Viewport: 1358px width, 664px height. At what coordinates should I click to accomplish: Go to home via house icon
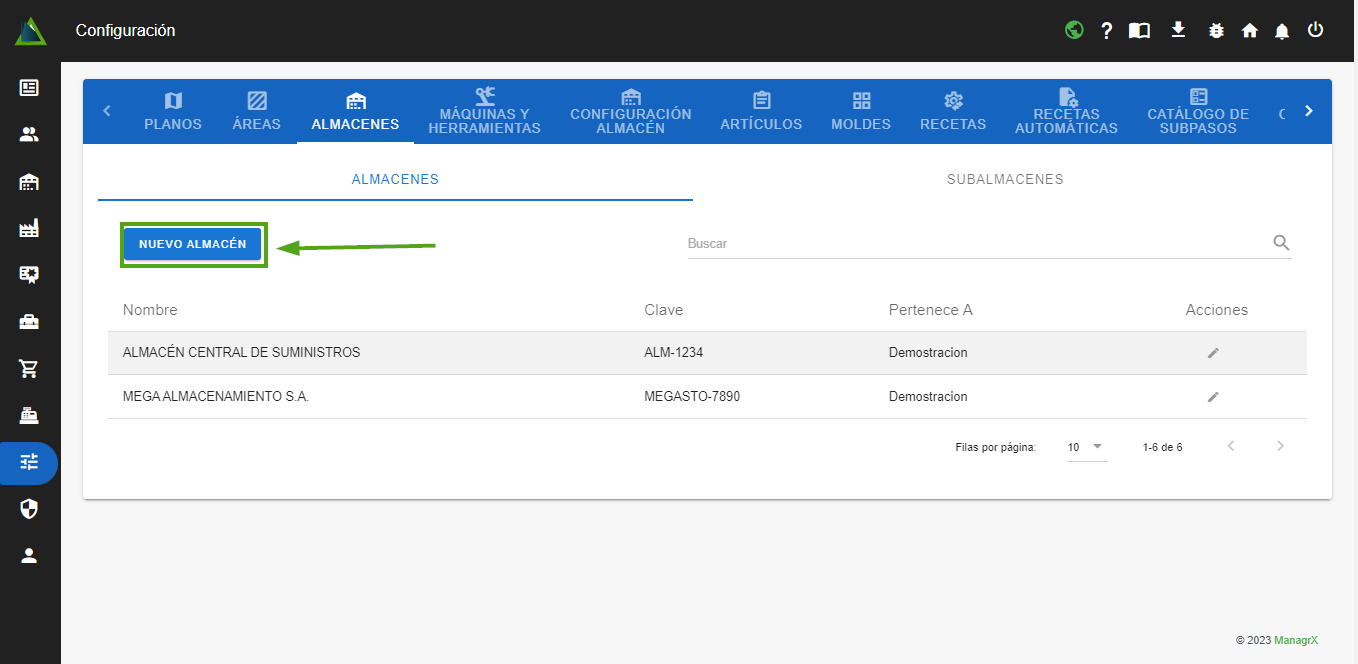pyautogui.click(x=1249, y=31)
